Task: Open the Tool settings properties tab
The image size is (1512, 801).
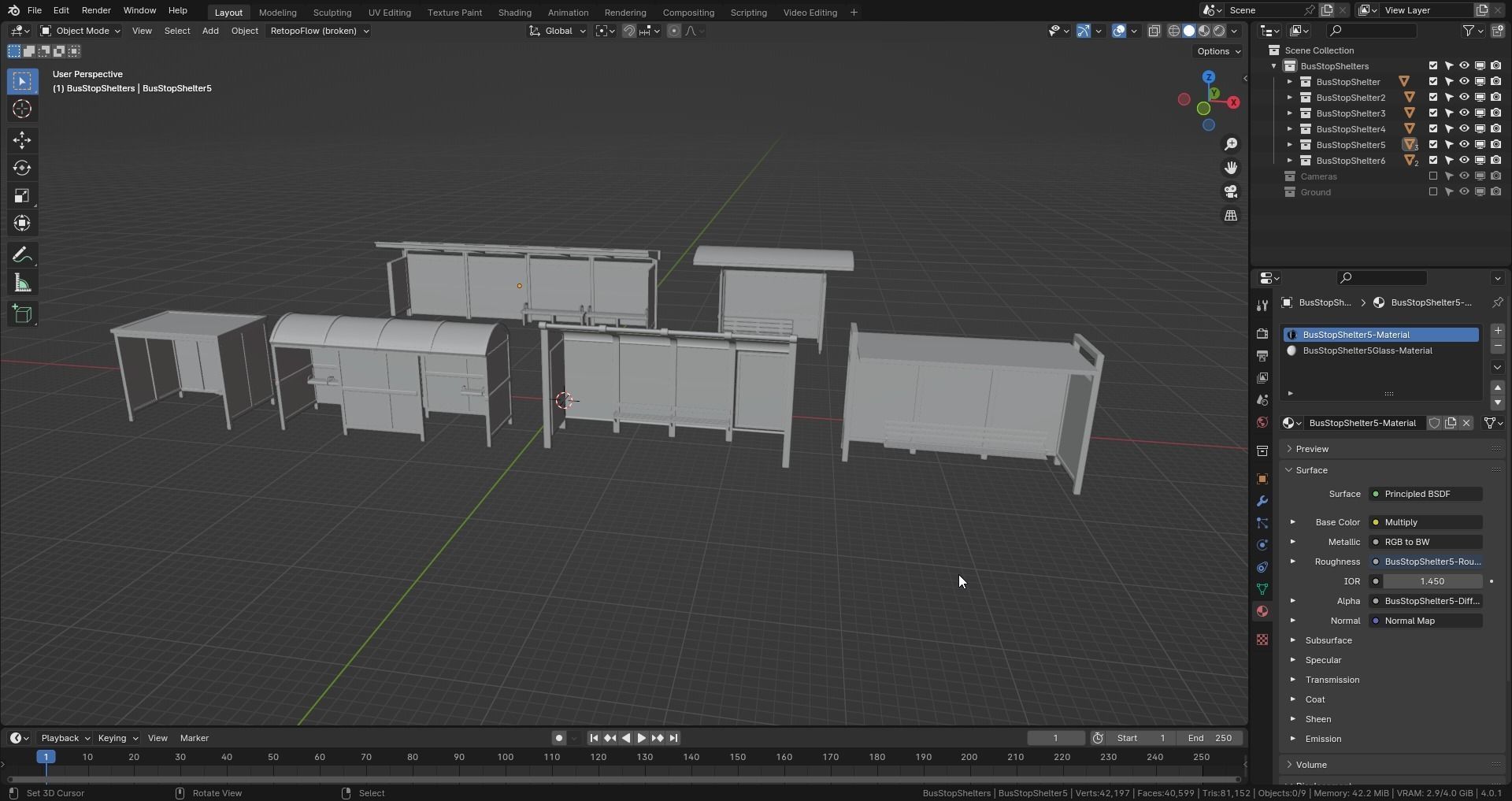Action: 1262,306
